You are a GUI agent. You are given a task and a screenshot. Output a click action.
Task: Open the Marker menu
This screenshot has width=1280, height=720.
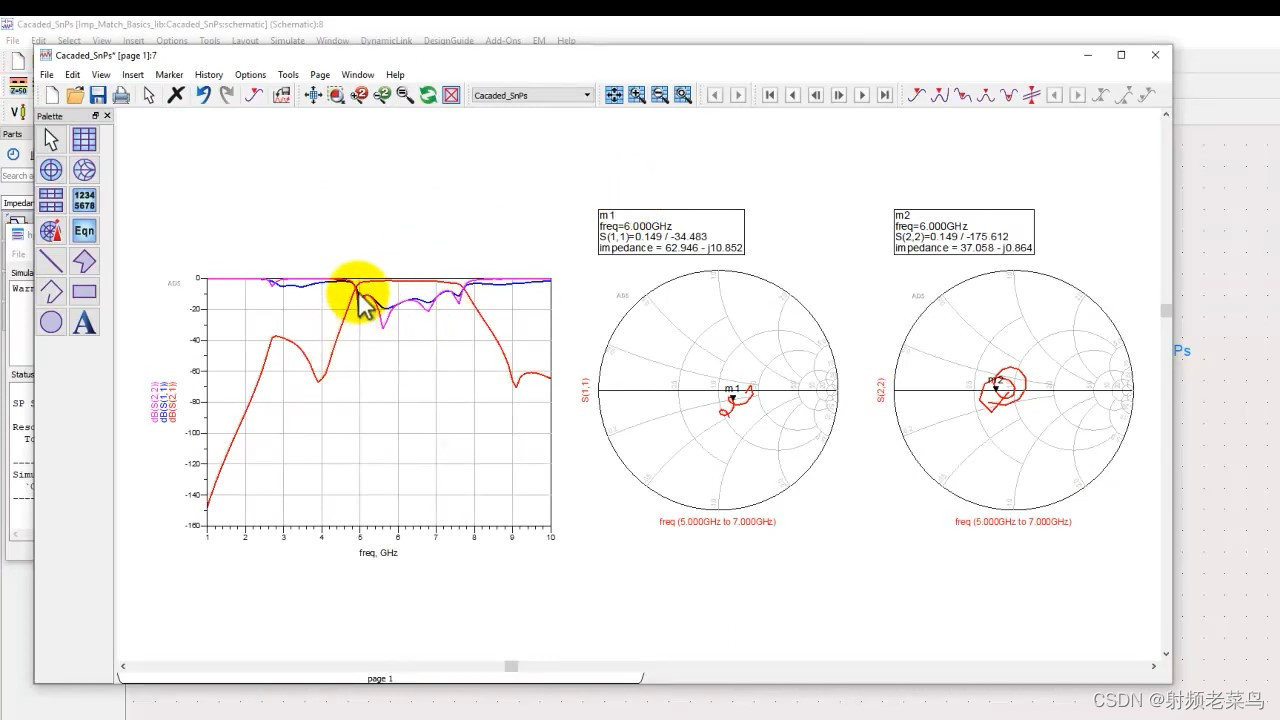[x=169, y=75]
